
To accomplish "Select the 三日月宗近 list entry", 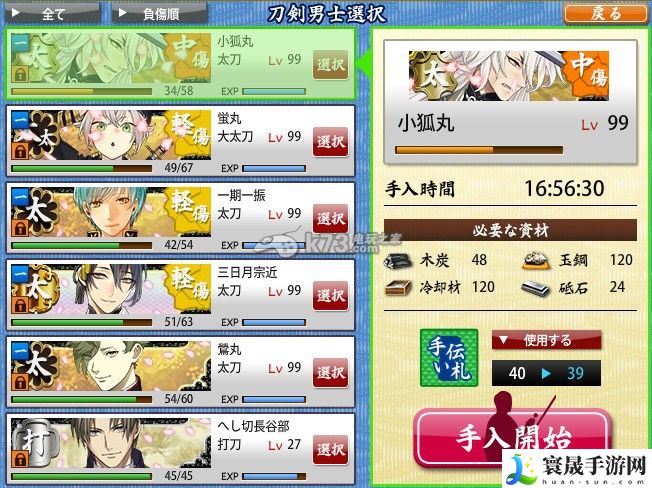I will click(180, 295).
